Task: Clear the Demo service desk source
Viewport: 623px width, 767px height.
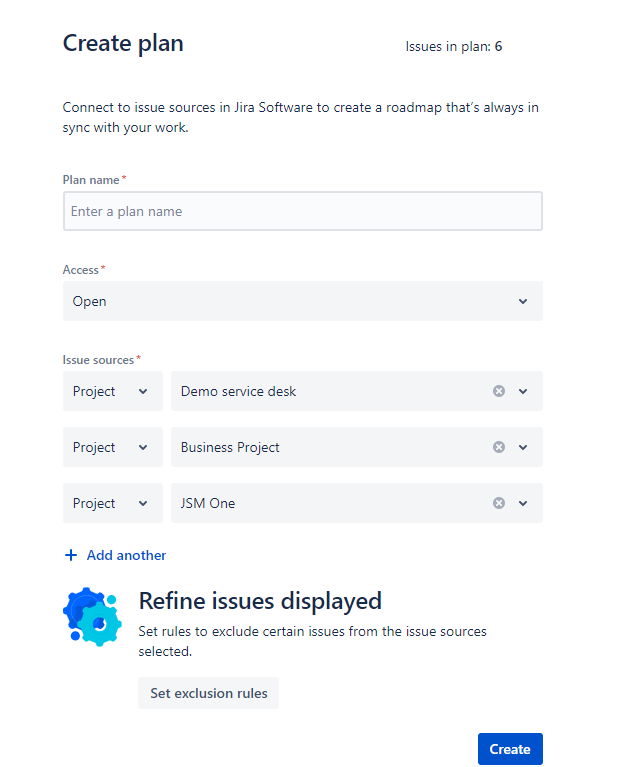Action: [498, 391]
